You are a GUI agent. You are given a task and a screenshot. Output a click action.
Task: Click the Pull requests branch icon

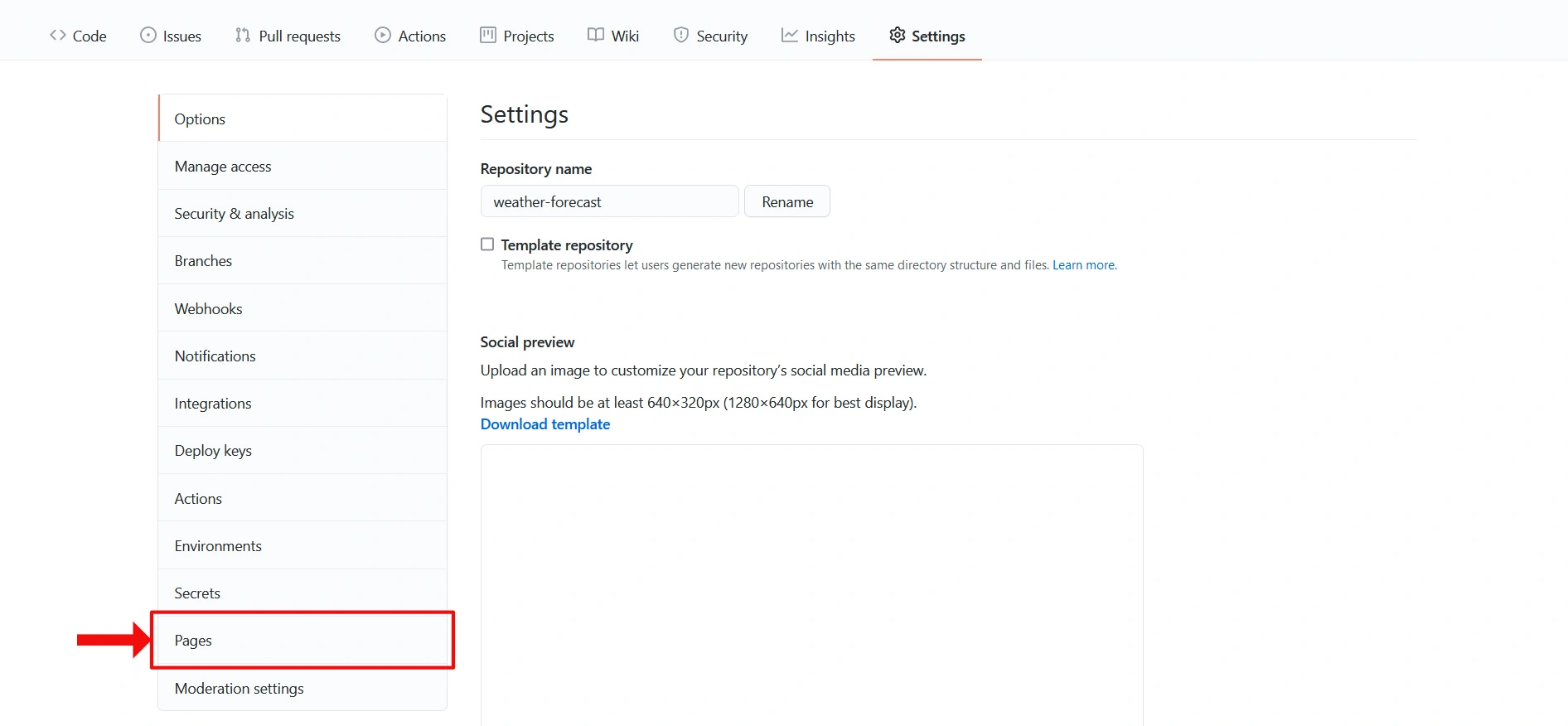coord(243,35)
